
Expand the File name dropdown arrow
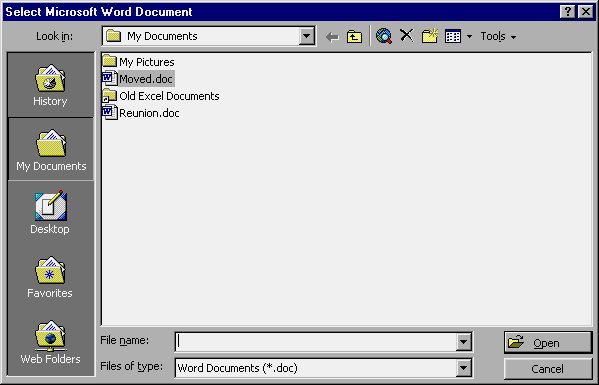(x=463, y=342)
